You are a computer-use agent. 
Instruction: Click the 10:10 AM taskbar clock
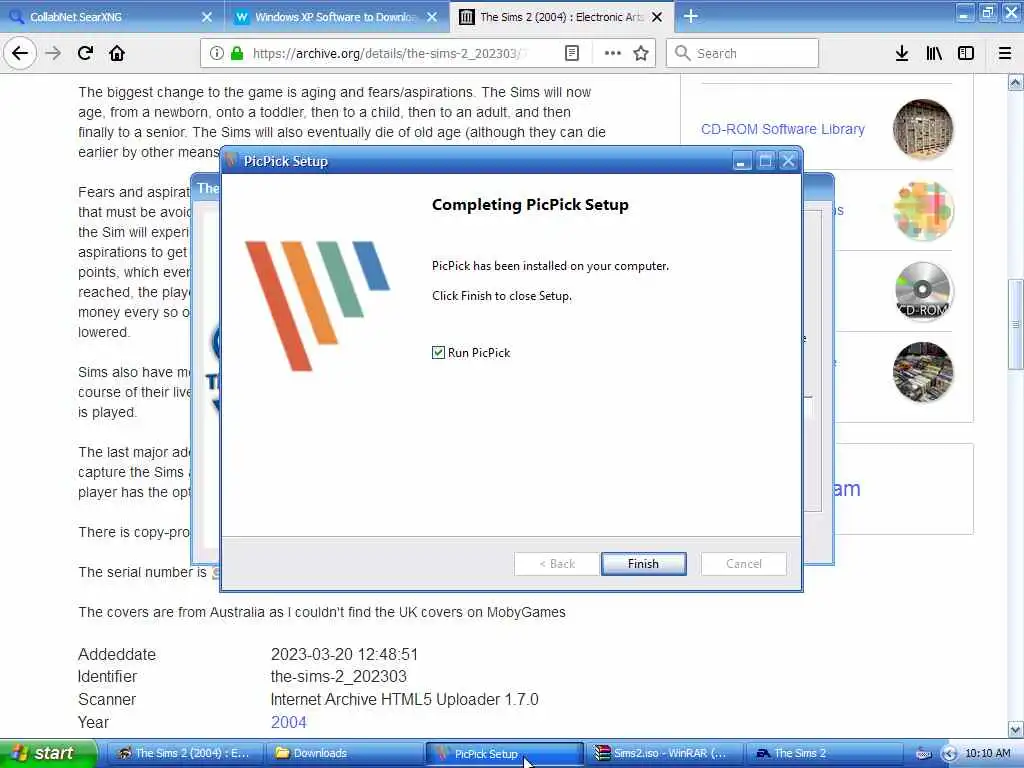click(987, 753)
